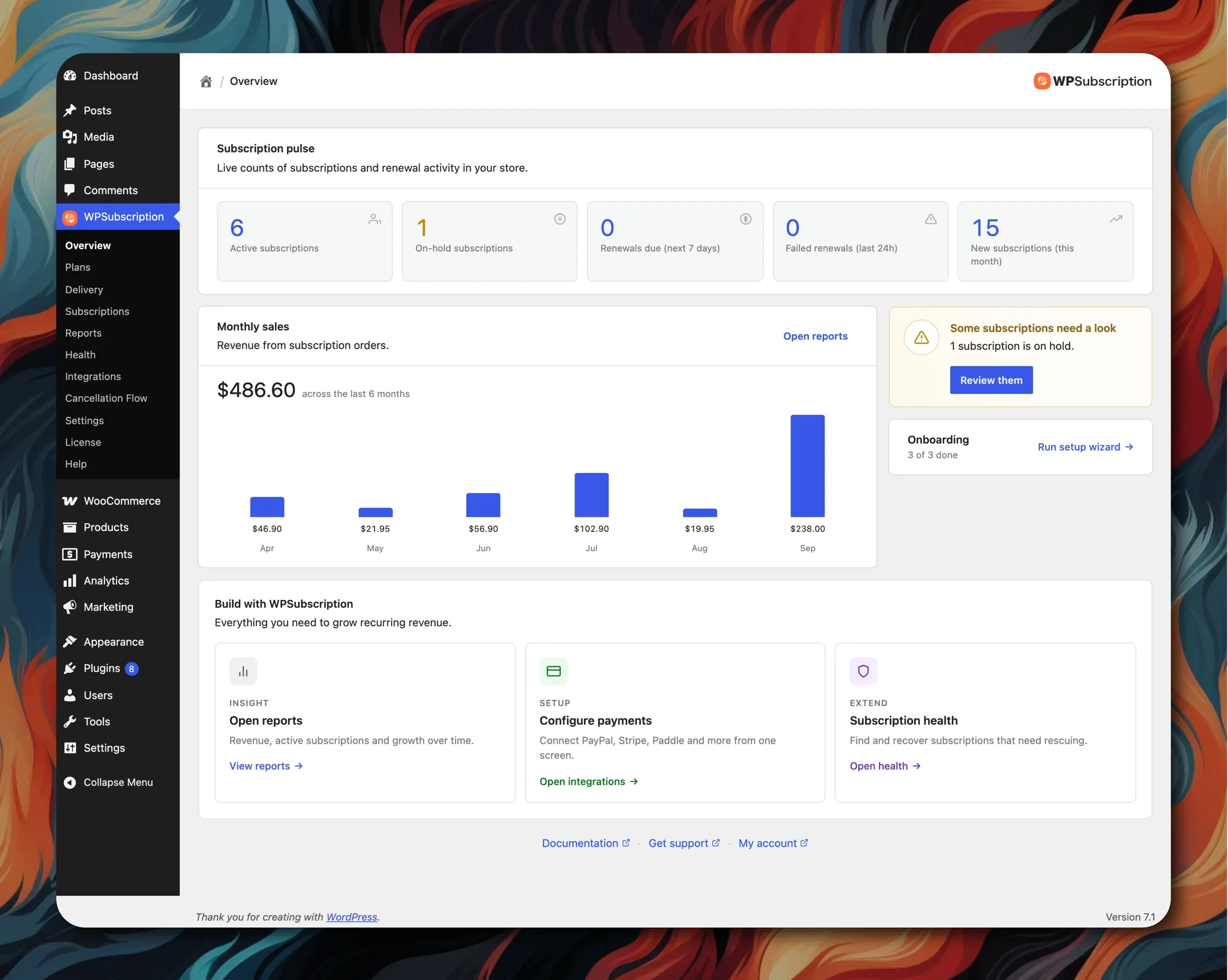Click the September sales bar
This screenshot has width=1228, height=980.
coord(807,466)
